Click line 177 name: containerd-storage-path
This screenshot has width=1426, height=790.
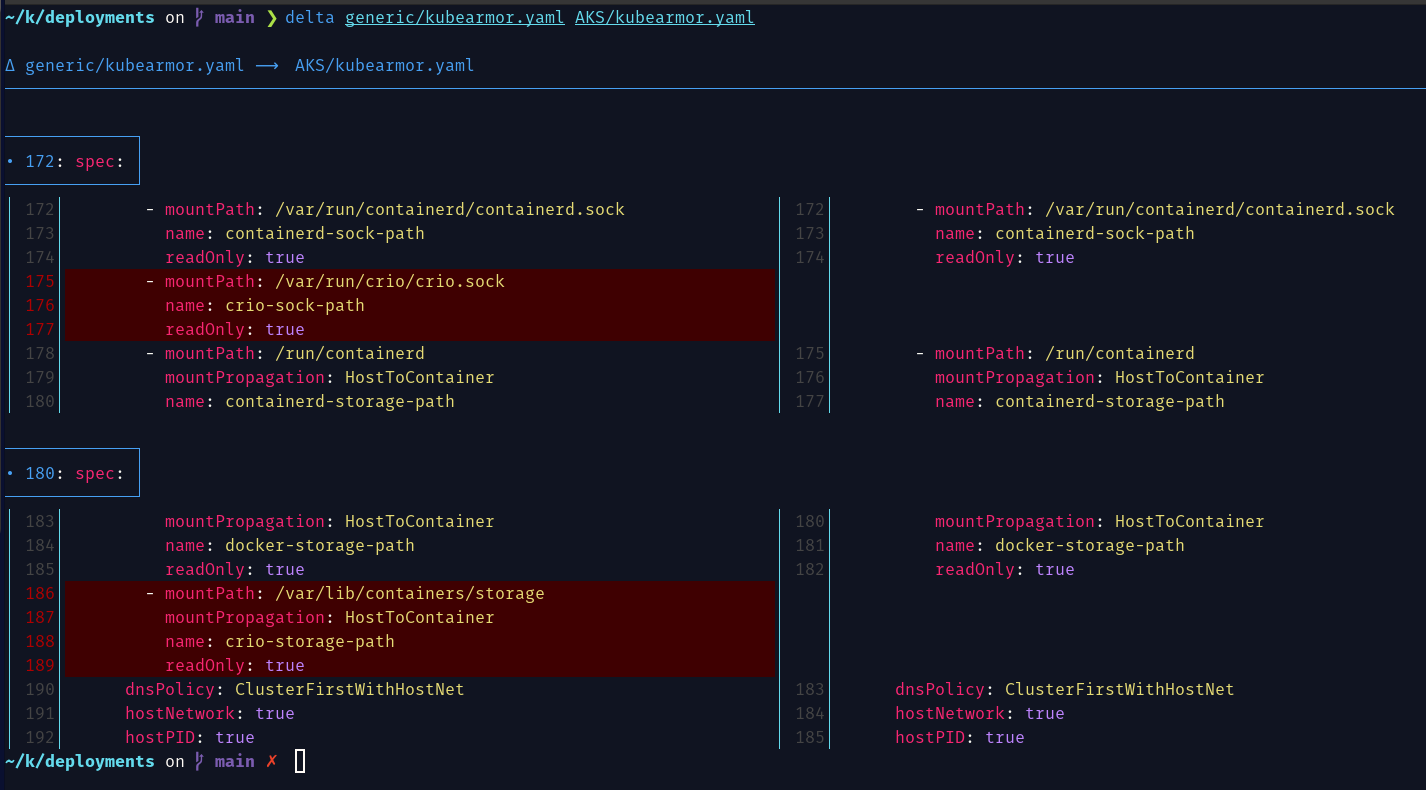point(1080,402)
